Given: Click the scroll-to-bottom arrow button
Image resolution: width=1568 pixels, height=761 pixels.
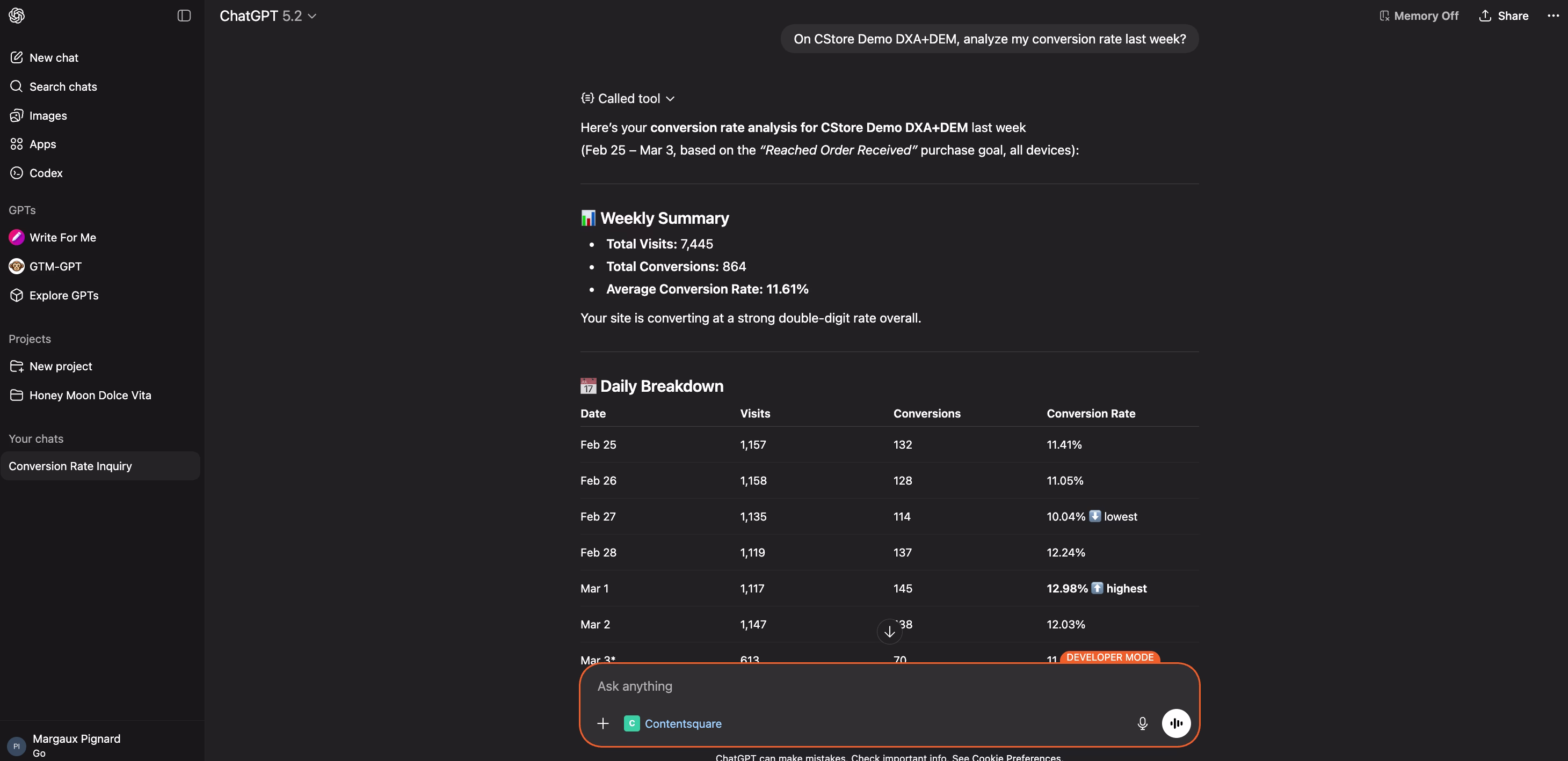Looking at the screenshot, I should 889,632.
